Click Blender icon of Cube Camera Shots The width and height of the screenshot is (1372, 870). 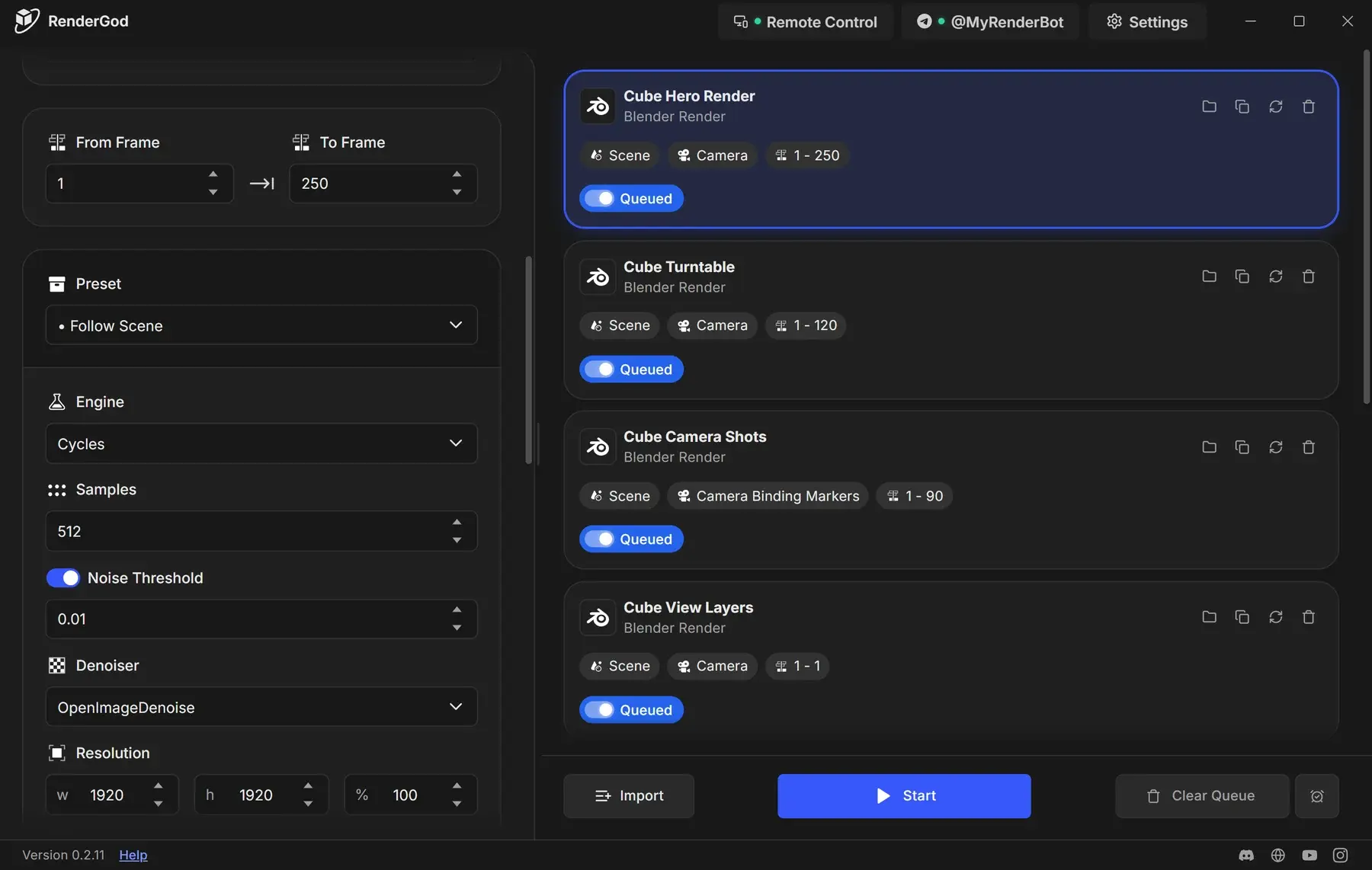click(x=598, y=447)
